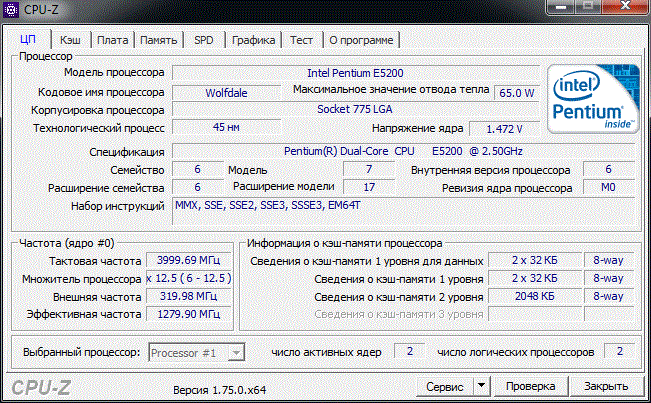Switch to the Кэш tab

(70, 40)
